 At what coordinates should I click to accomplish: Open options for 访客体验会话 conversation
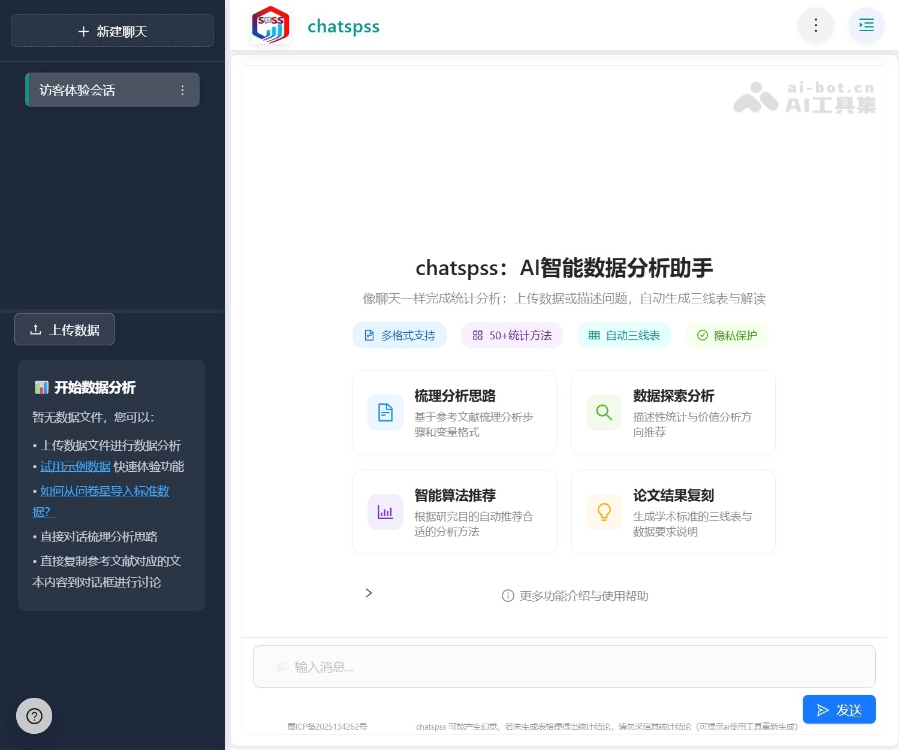tap(183, 90)
